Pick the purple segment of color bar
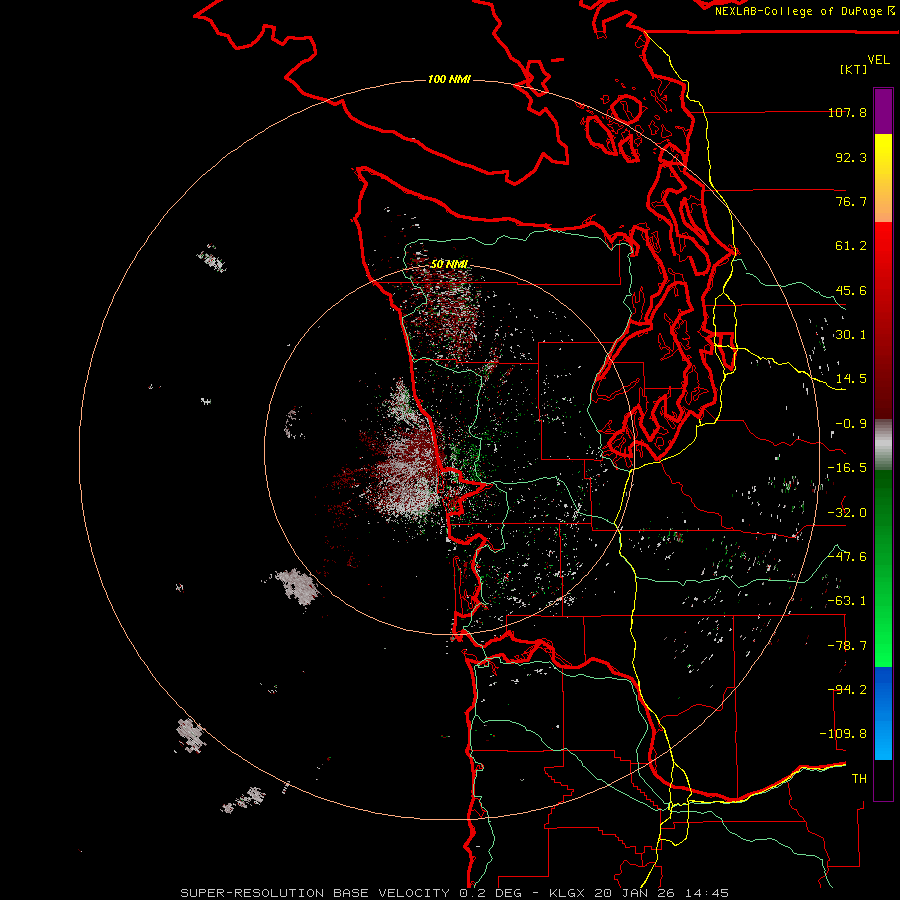The height and width of the screenshot is (900, 900). coord(883,112)
